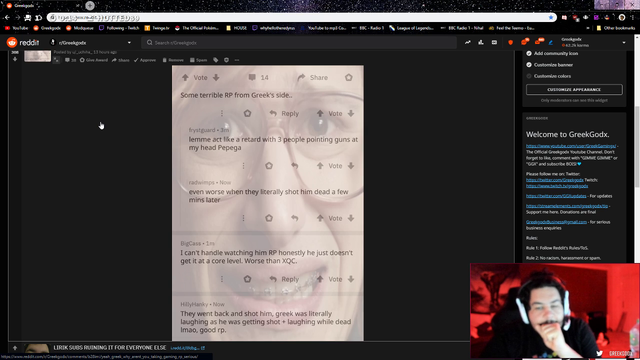
Task: Expand the r/Greekgodx community dropdown
Action: coord(129,42)
